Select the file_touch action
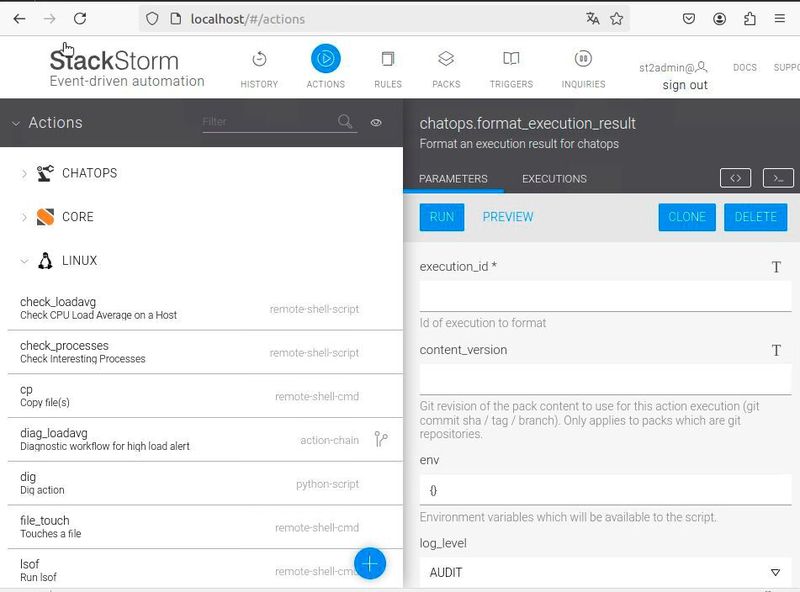 [x=205, y=527]
